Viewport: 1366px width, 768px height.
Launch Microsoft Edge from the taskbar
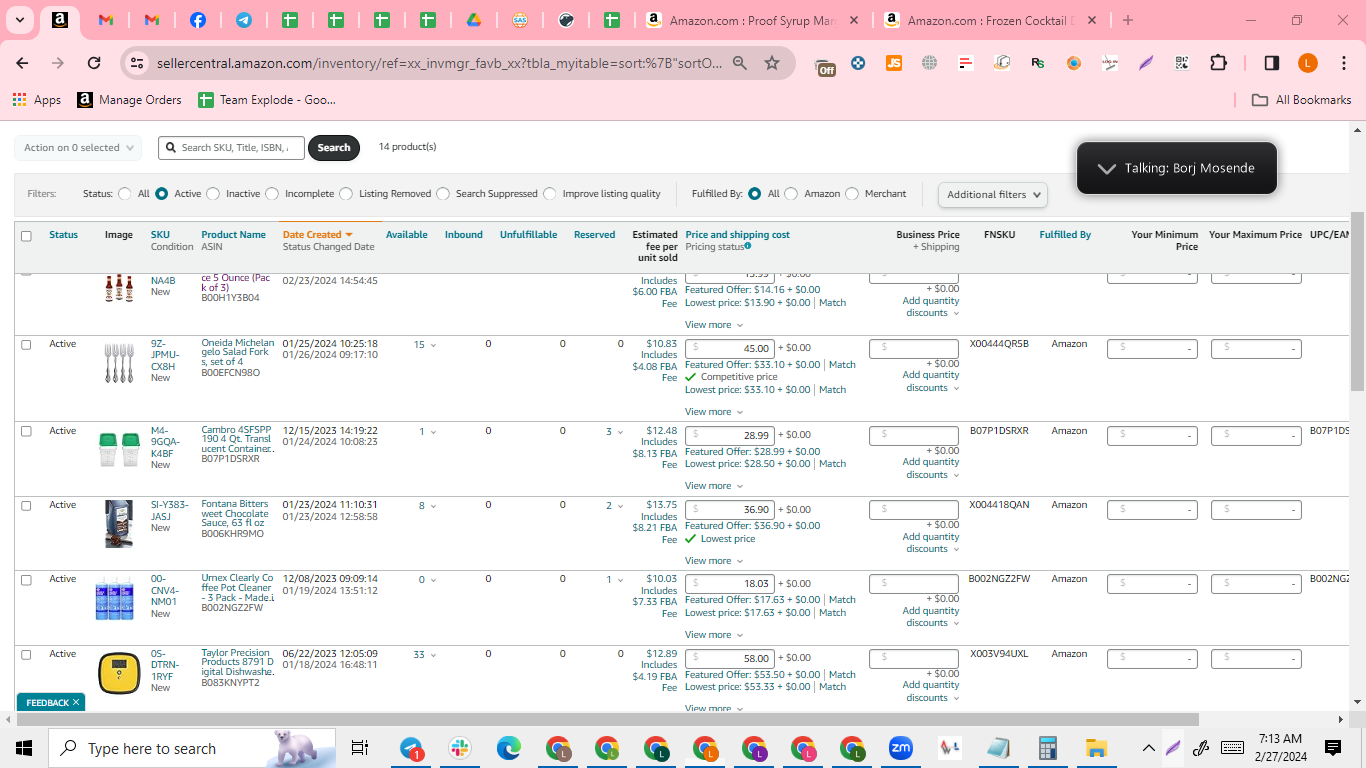pos(510,748)
